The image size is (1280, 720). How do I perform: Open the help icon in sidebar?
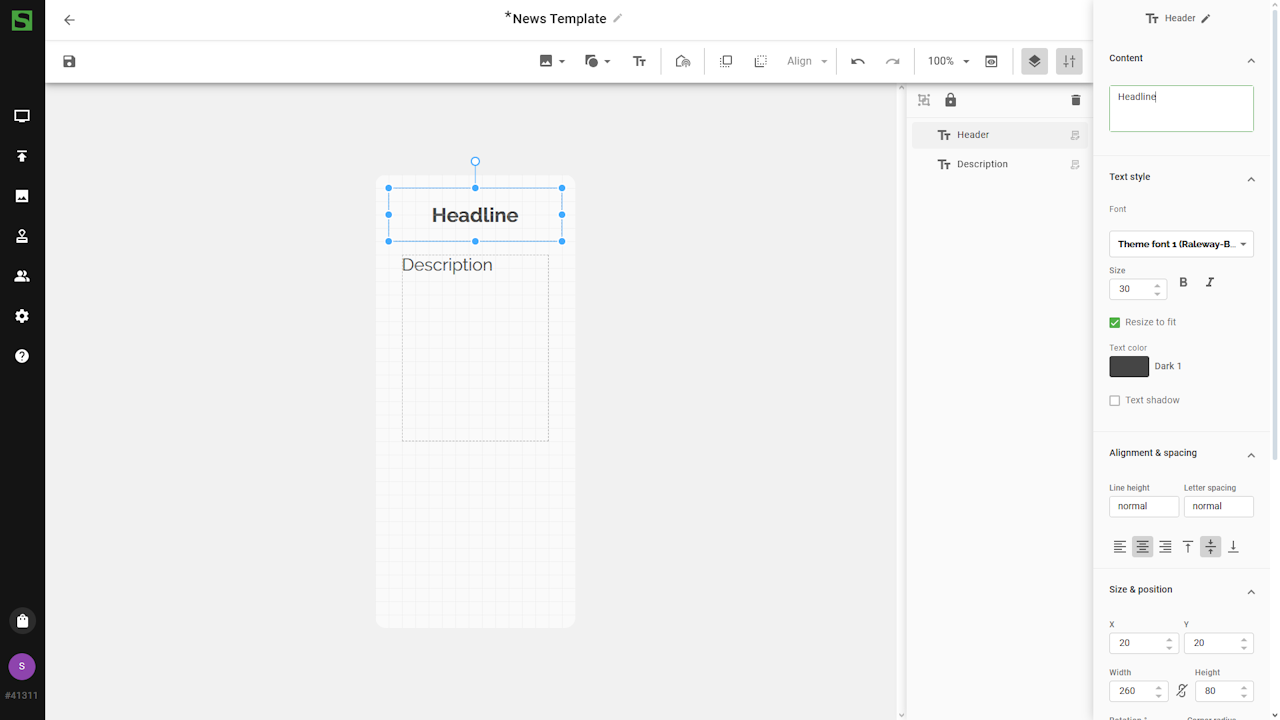coord(22,356)
